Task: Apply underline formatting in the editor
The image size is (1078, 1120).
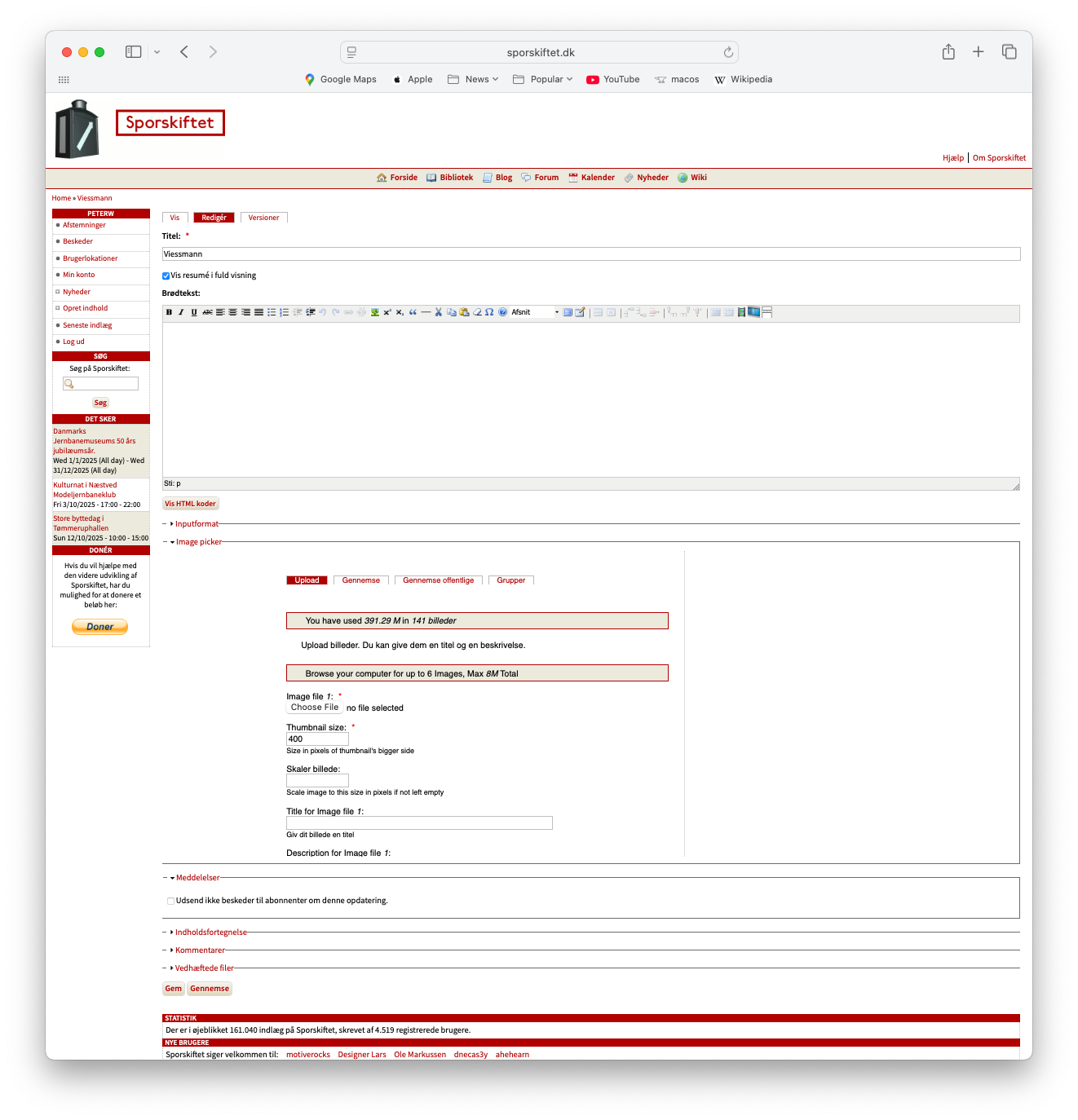Action: point(194,312)
